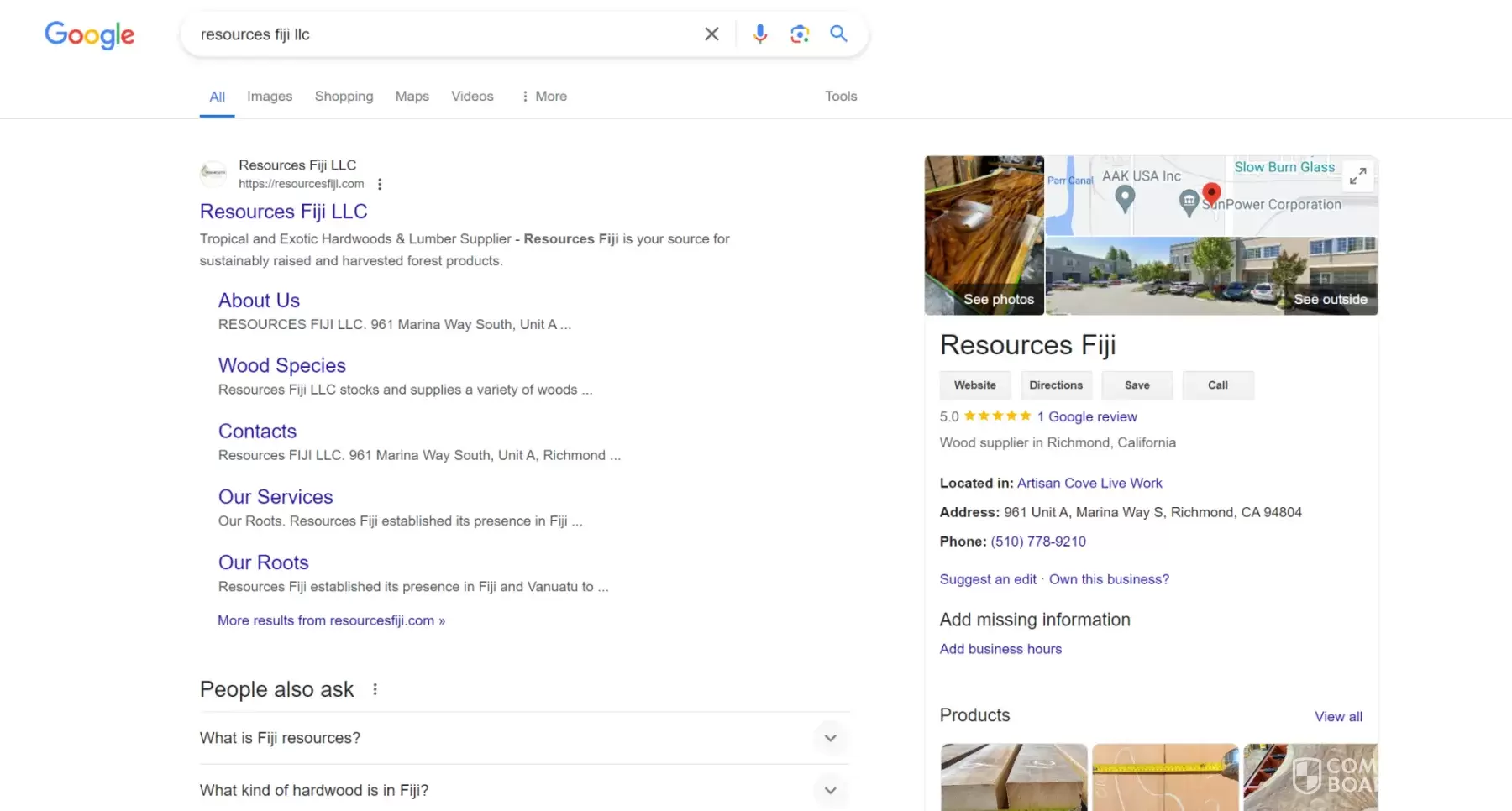Click the phone number (510) 778-9210
The width and height of the screenshot is (1512, 811).
(x=1038, y=542)
